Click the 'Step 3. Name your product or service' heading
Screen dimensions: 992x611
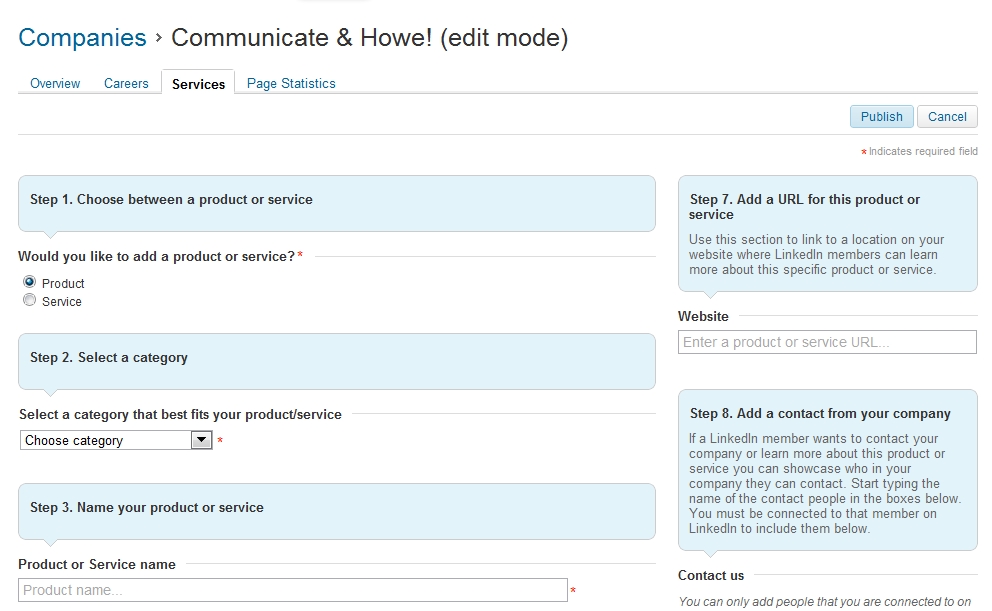click(147, 507)
